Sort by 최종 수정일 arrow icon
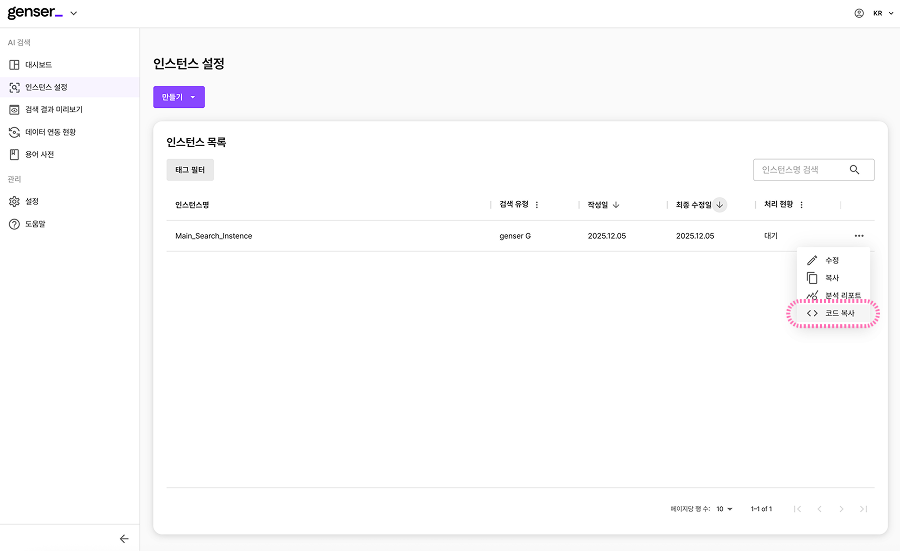 click(720, 205)
